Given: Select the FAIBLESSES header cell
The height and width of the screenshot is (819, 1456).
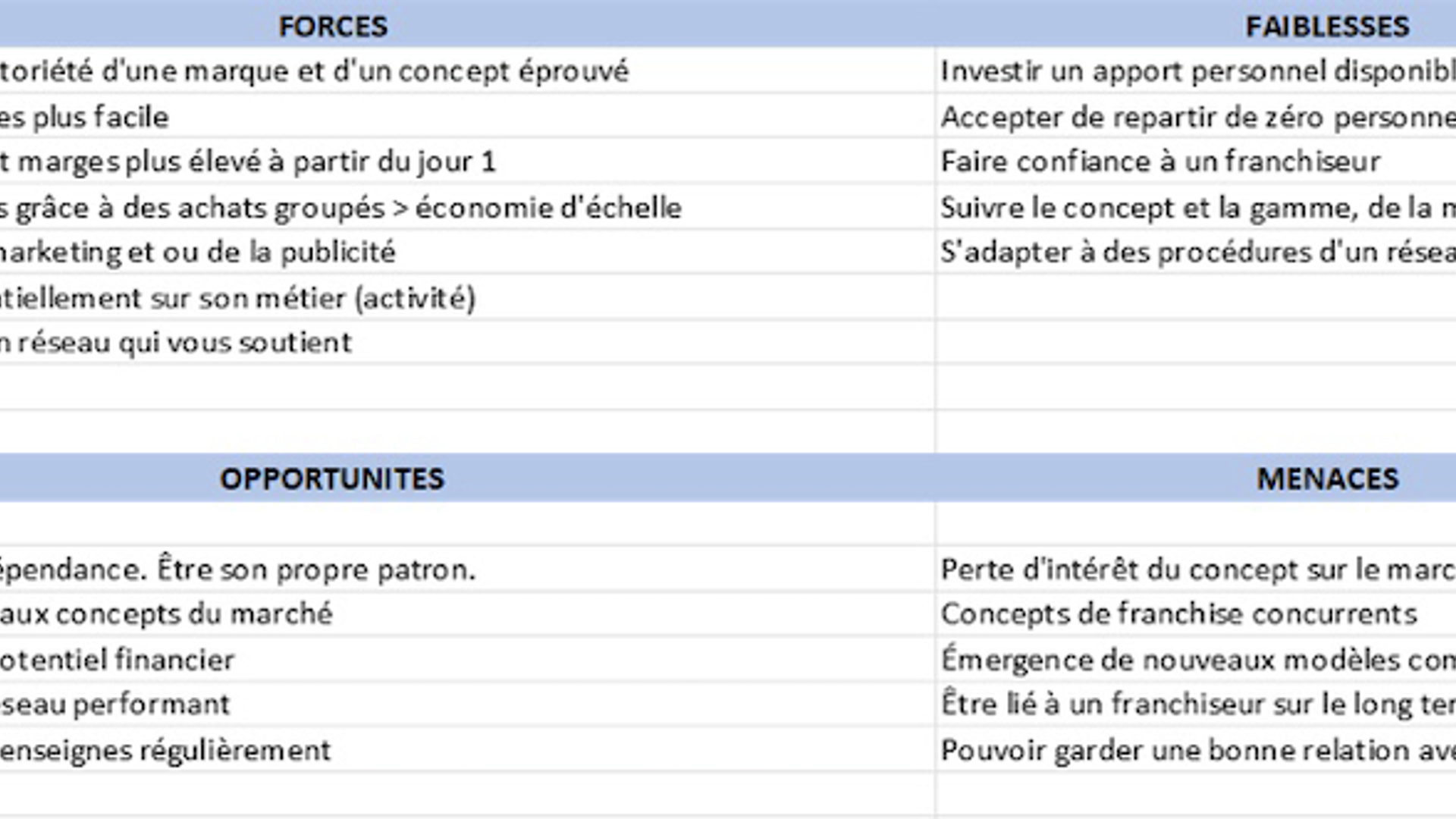Looking at the screenshot, I should [x=1196, y=24].
